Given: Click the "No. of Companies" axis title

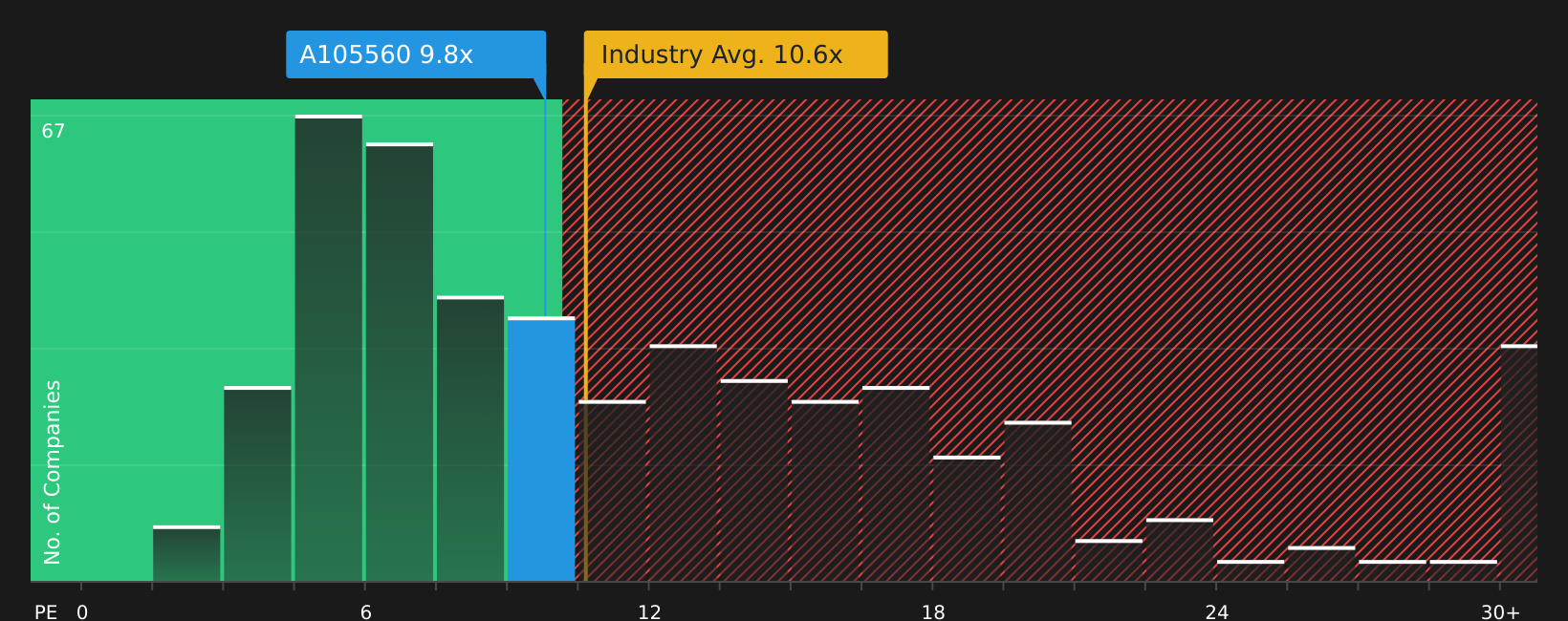Looking at the screenshot, I should tap(53, 472).
